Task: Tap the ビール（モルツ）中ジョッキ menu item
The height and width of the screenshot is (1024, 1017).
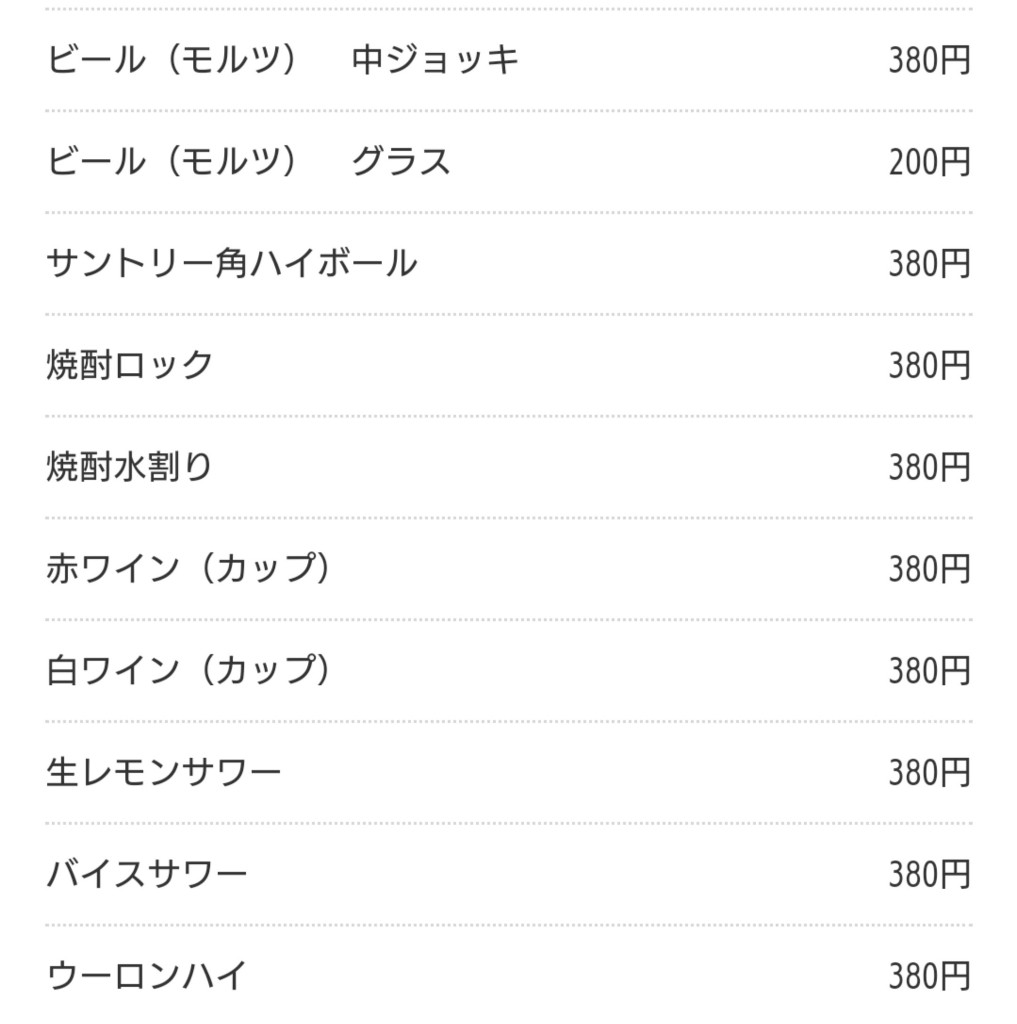Action: click(x=283, y=61)
